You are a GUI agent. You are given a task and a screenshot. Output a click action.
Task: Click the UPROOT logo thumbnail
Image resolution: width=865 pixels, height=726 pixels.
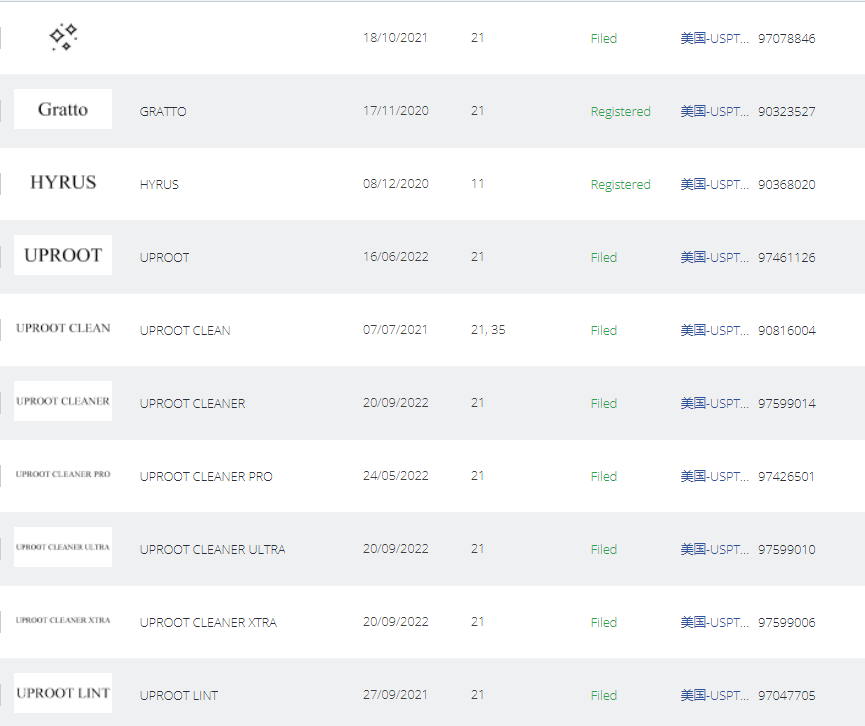[63, 255]
